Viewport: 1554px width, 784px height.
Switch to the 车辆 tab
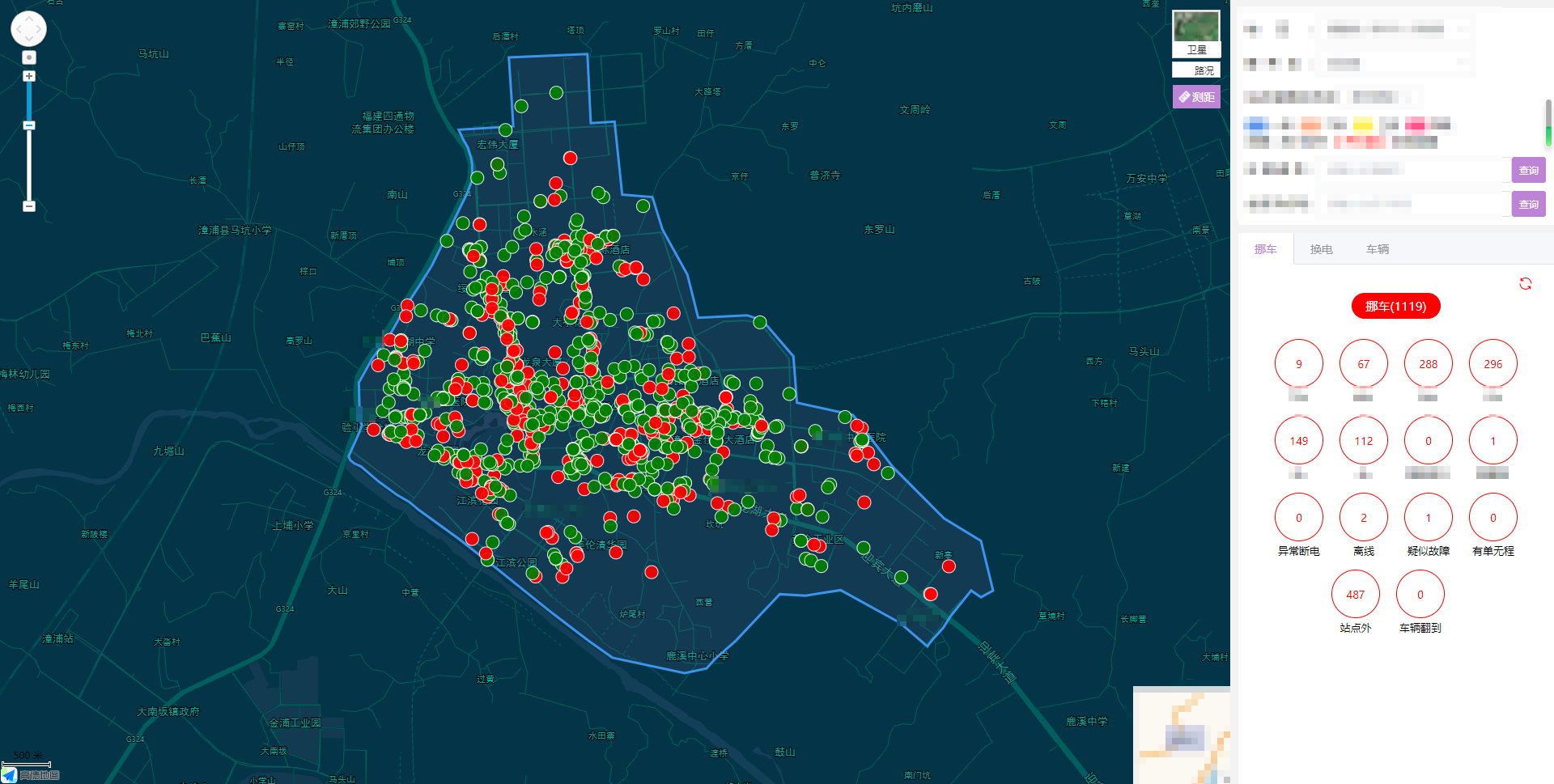[x=1377, y=249]
